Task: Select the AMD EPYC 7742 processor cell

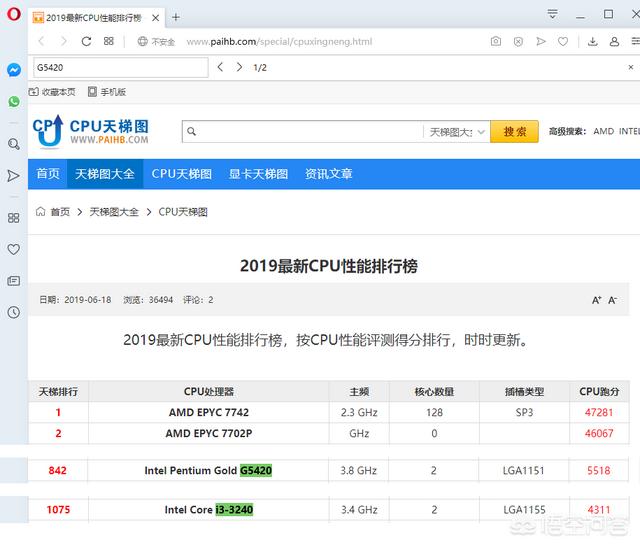Action: 209,412
